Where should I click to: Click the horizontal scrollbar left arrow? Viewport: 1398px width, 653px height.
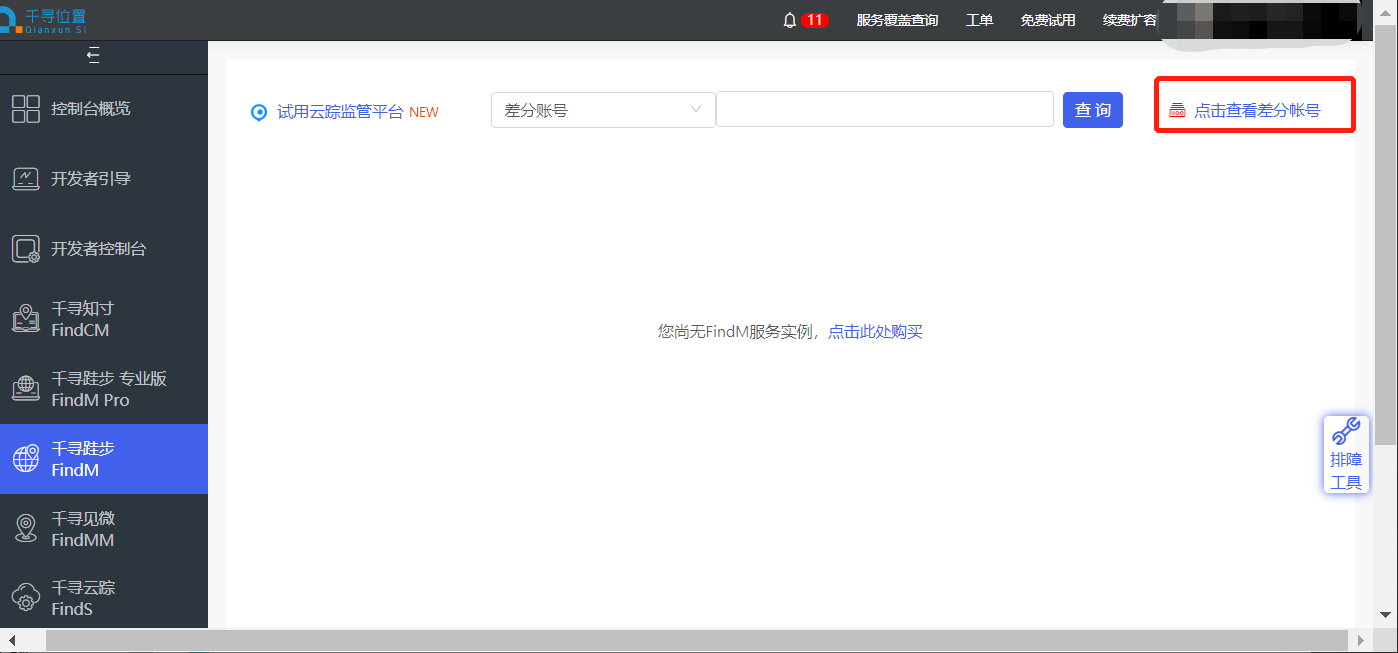click(12, 640)
